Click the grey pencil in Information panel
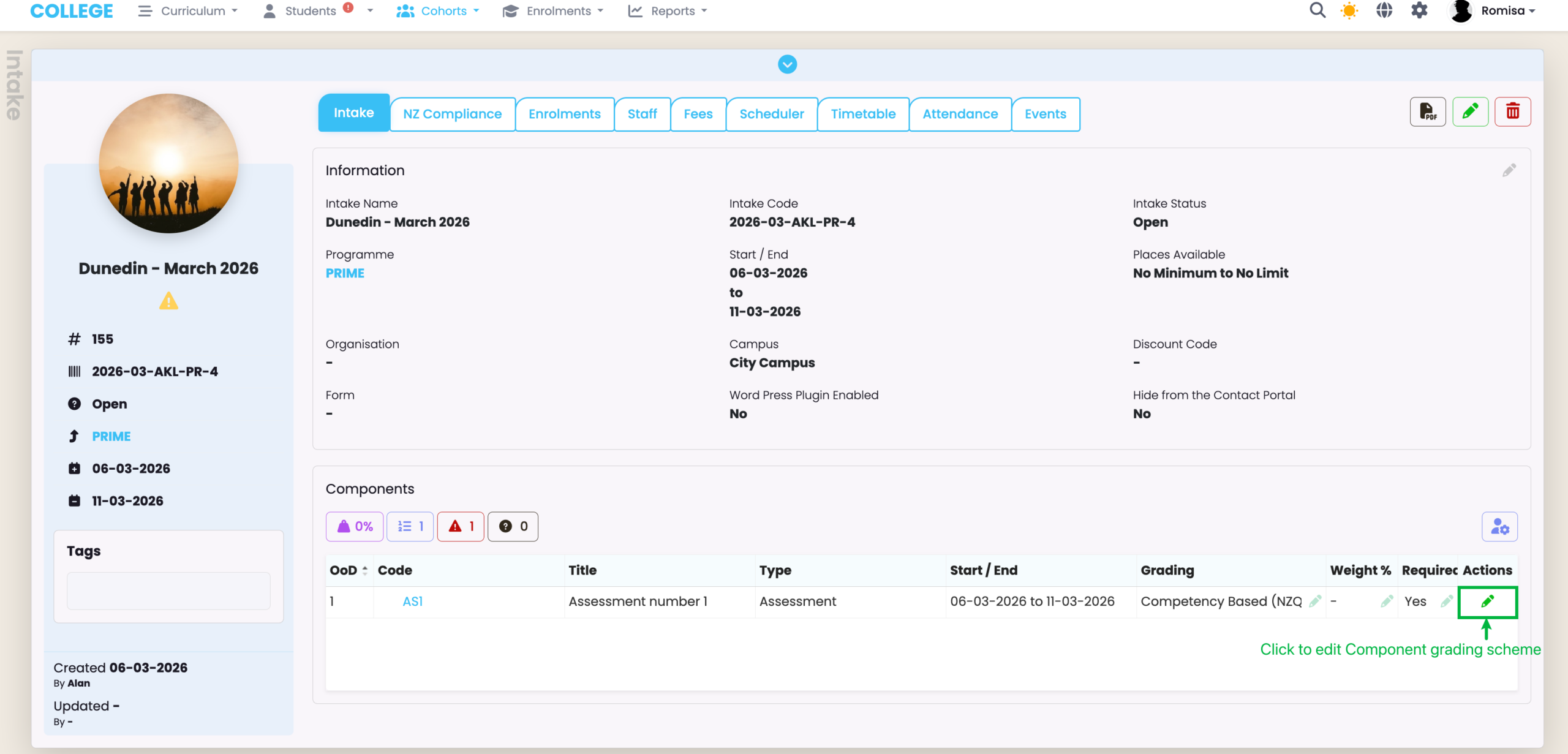This screenshot has width=1568, height=754. coord(1509,170)
